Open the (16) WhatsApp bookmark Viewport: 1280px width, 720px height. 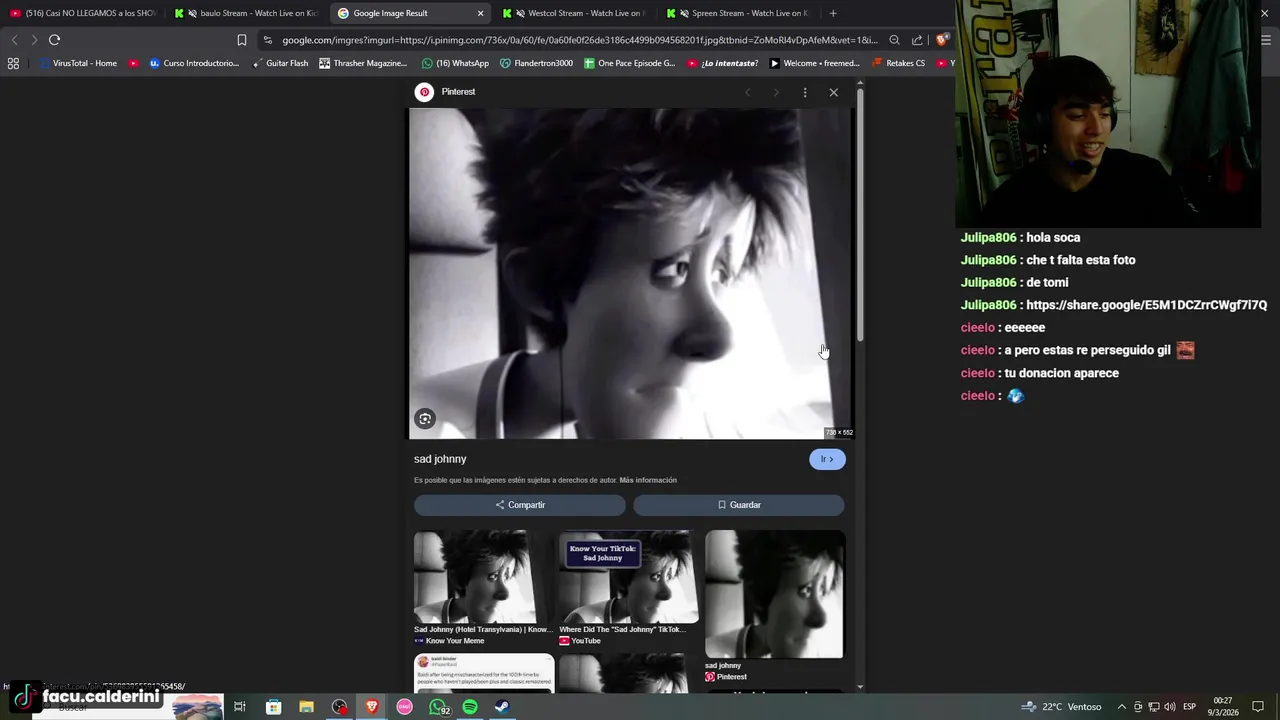coord(455,63)
